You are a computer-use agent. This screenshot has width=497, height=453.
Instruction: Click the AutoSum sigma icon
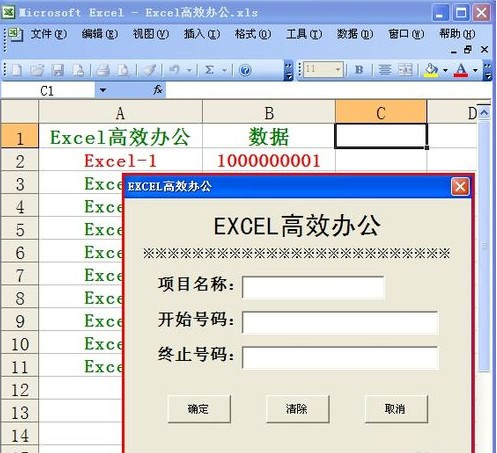[x=210, y=70]
